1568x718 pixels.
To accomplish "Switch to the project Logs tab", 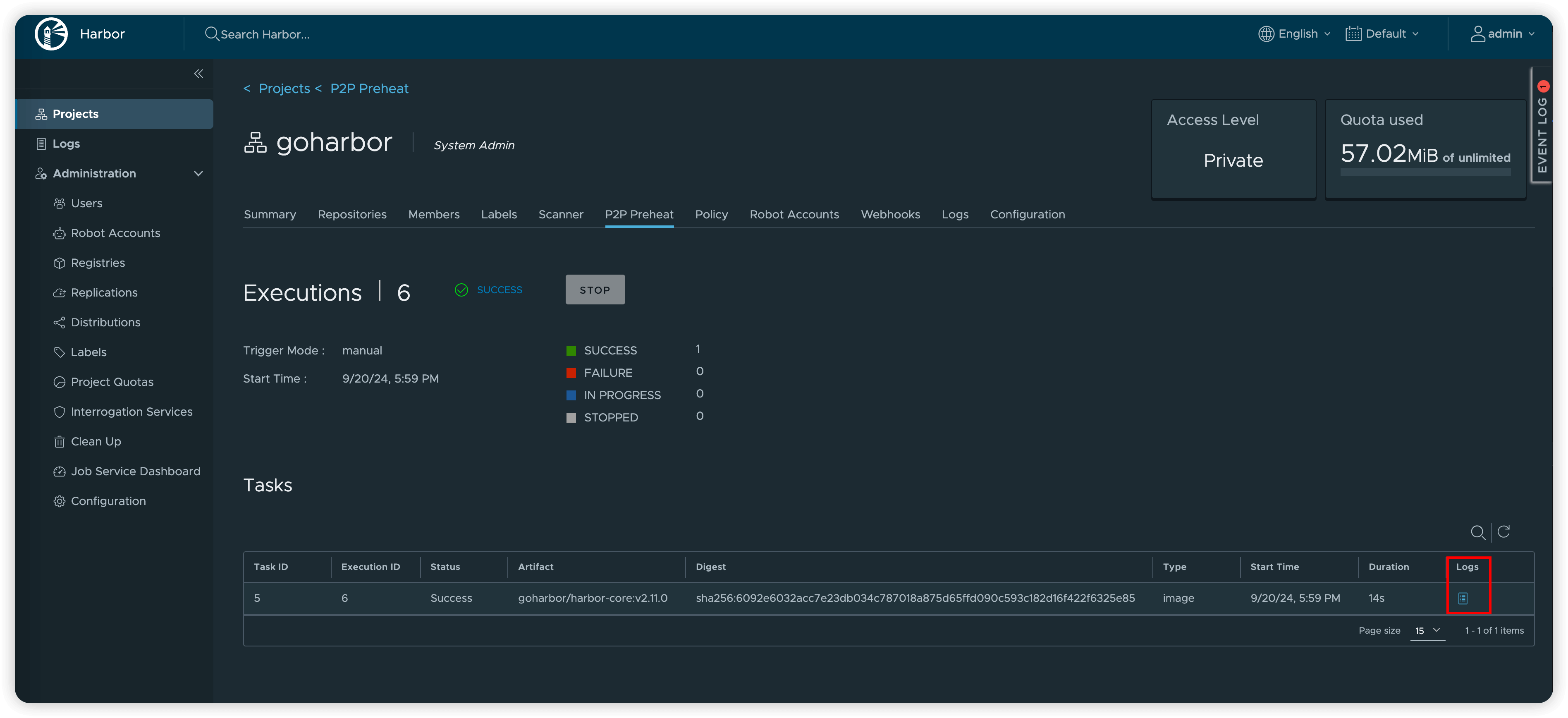I will pyautogui.click(x=954, y=215).
